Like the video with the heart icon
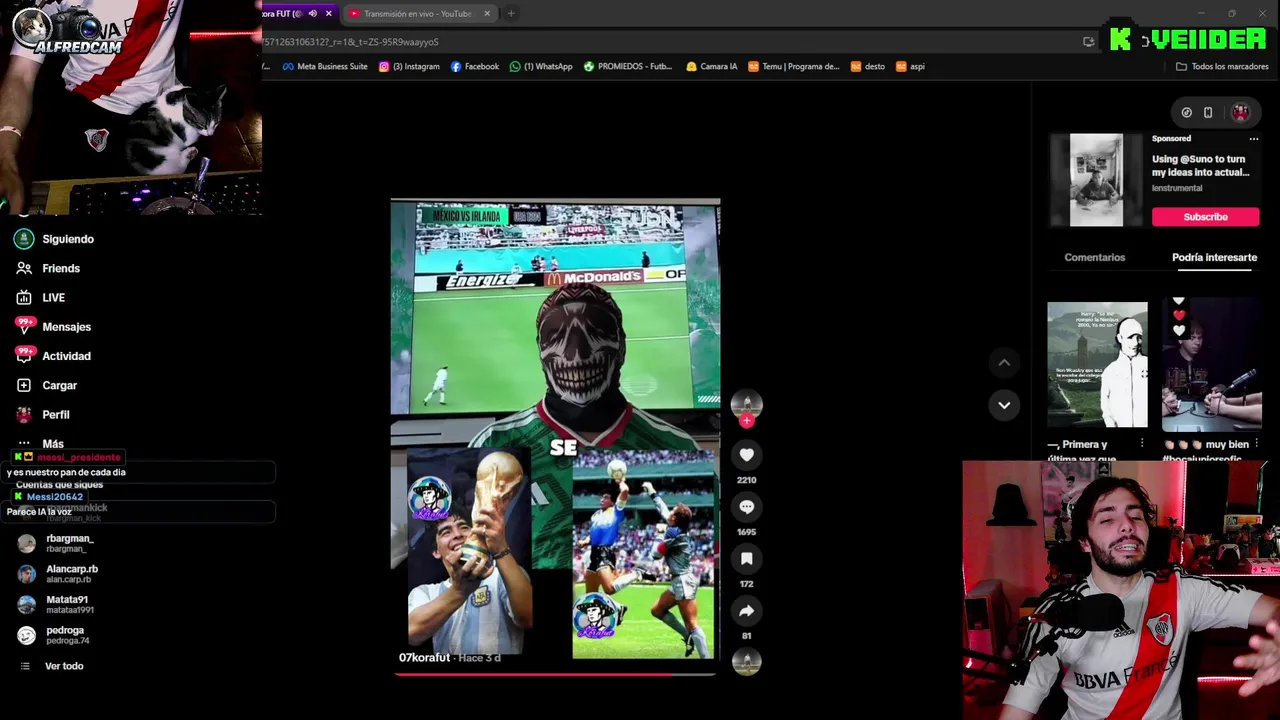1280x720 pixels. [x=746, y=455]
